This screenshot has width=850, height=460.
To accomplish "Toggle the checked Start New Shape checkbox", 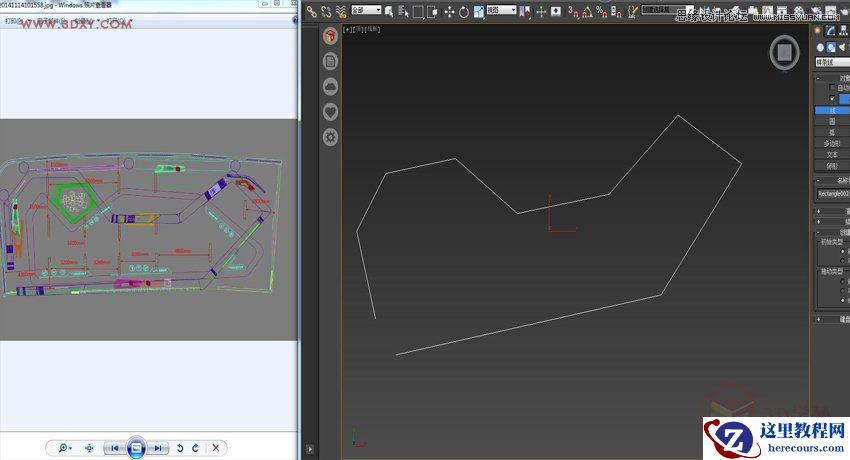I will [x=832, y=99].
